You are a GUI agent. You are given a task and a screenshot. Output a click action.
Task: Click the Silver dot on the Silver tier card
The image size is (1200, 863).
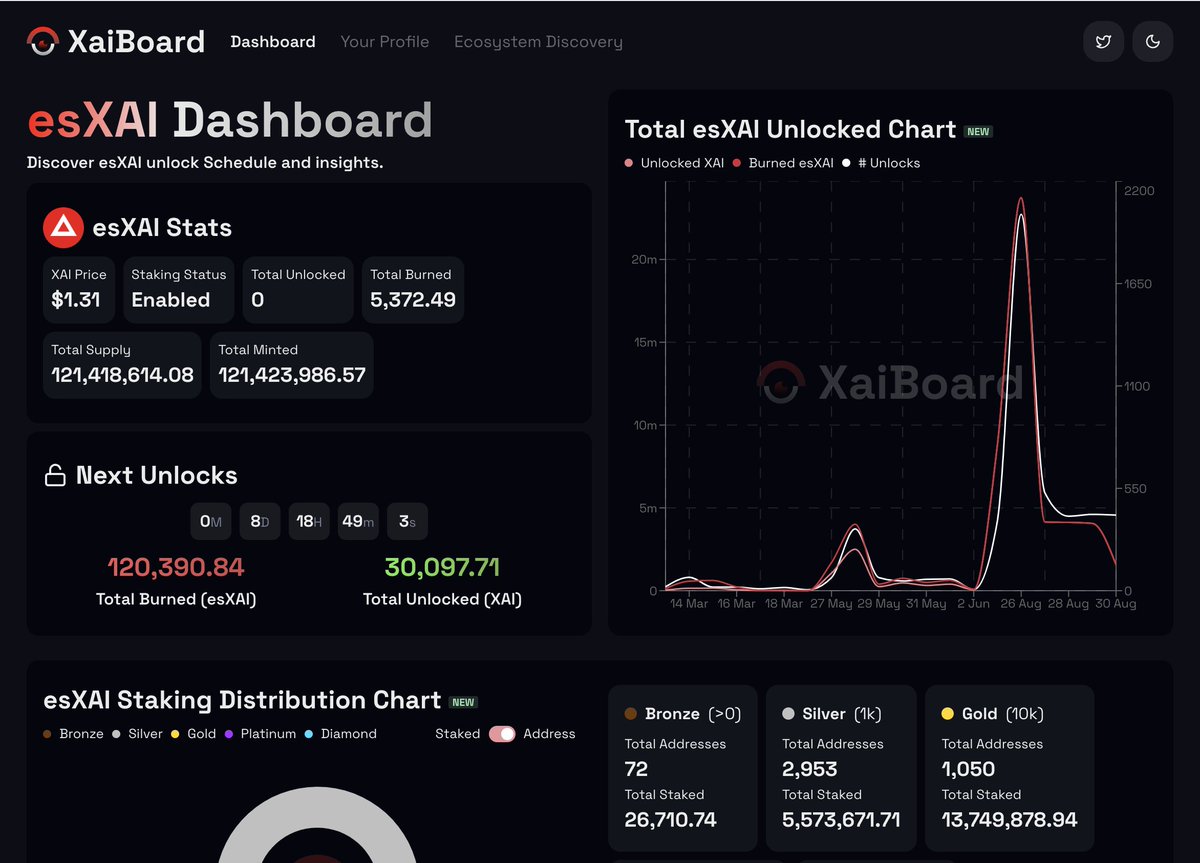tap(789, 713)
